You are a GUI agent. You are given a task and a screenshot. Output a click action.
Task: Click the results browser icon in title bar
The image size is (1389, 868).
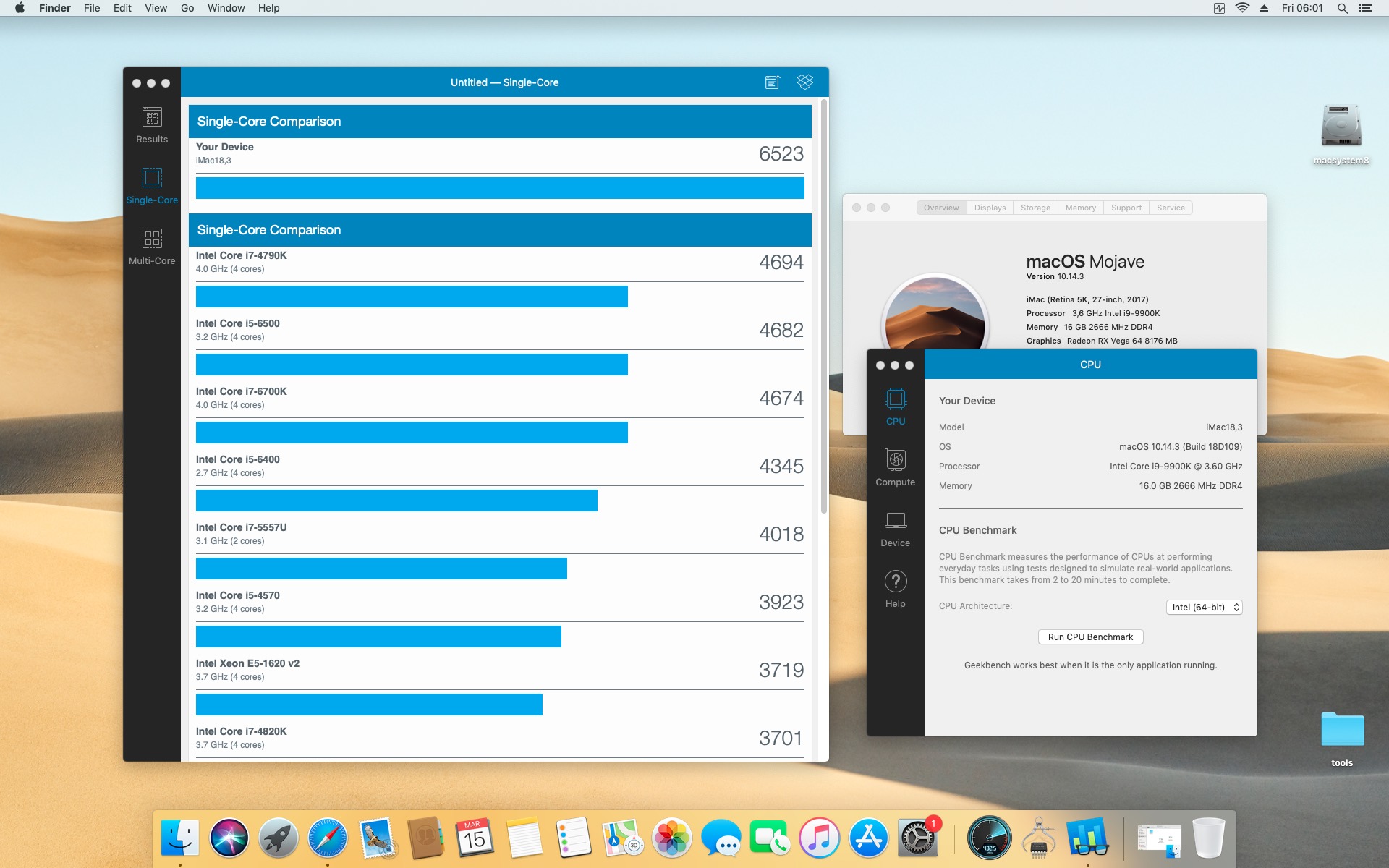pos(772,82)
